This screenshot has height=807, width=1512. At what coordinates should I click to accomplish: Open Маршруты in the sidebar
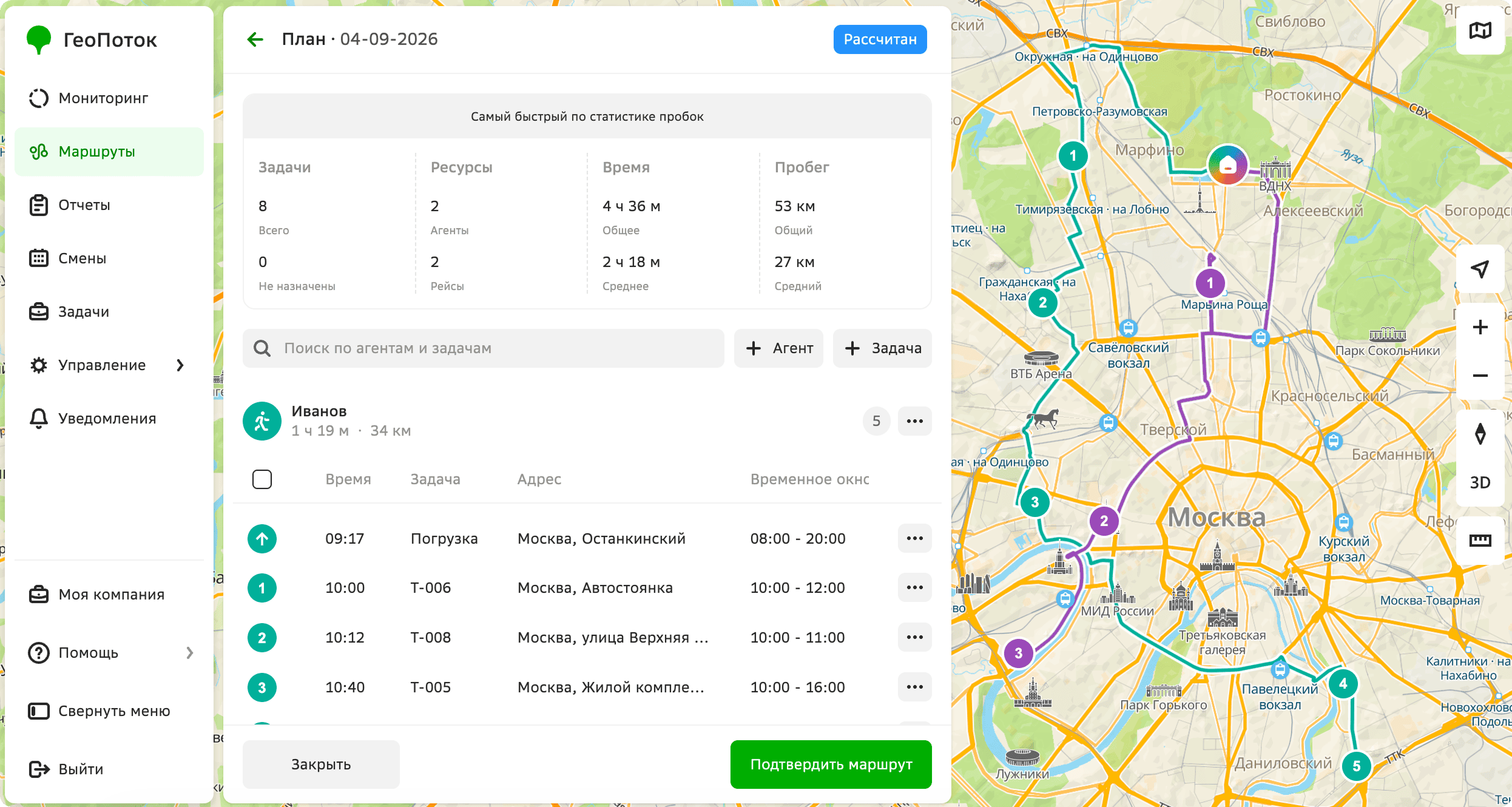pos(109,152)
